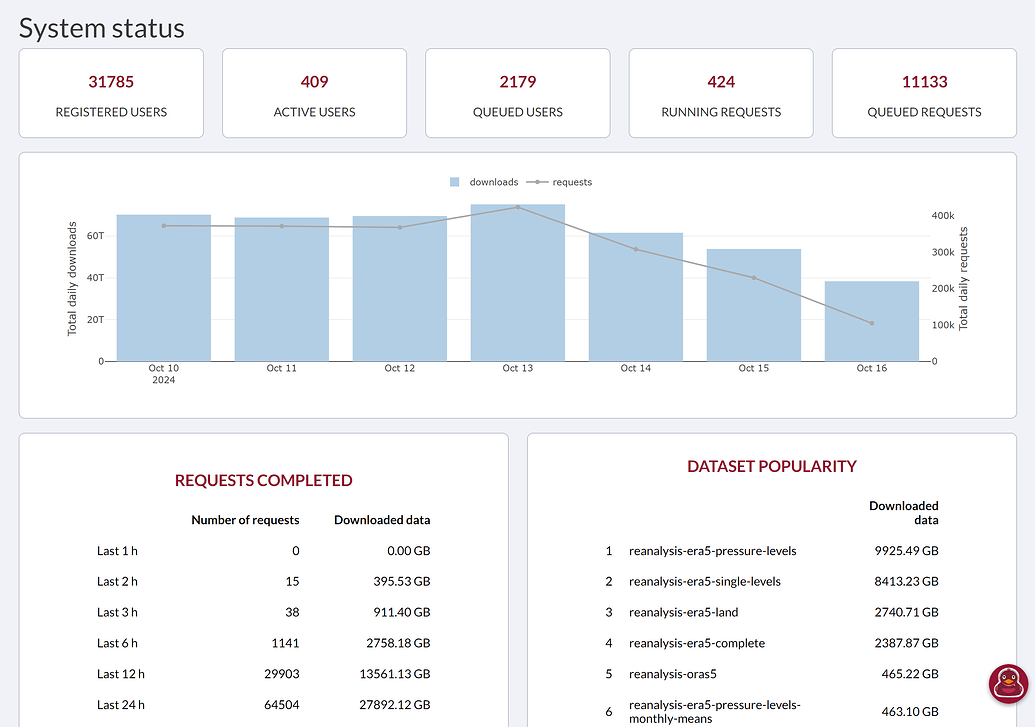Select the 31785 Registered Users card
This screenshot has width=1035, height=727.
[111, 93]
